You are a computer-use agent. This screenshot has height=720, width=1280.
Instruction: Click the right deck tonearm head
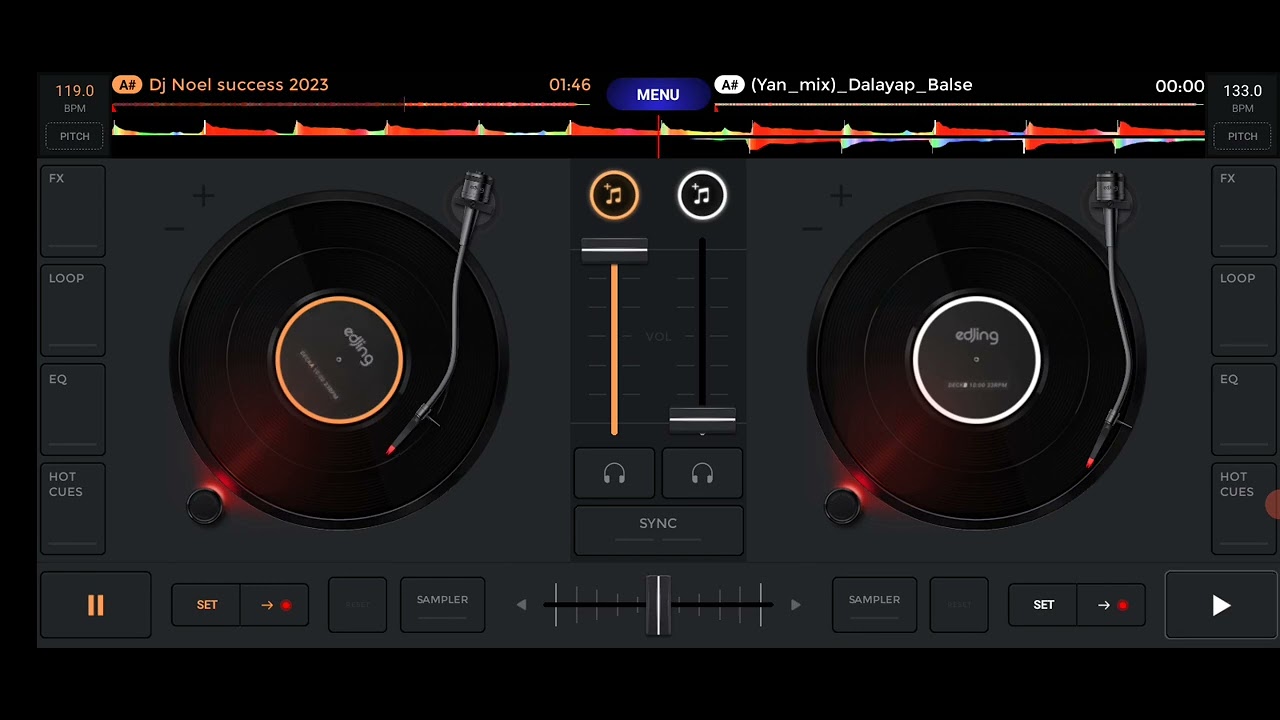(1106, 436)
